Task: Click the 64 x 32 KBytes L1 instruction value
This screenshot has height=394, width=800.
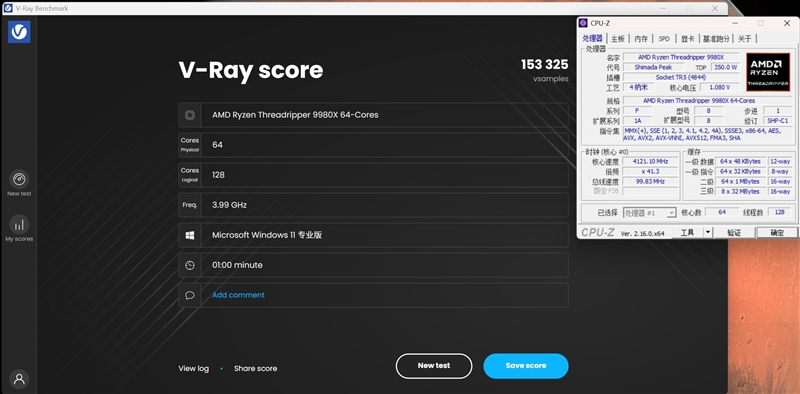Action: coord(740,171)
